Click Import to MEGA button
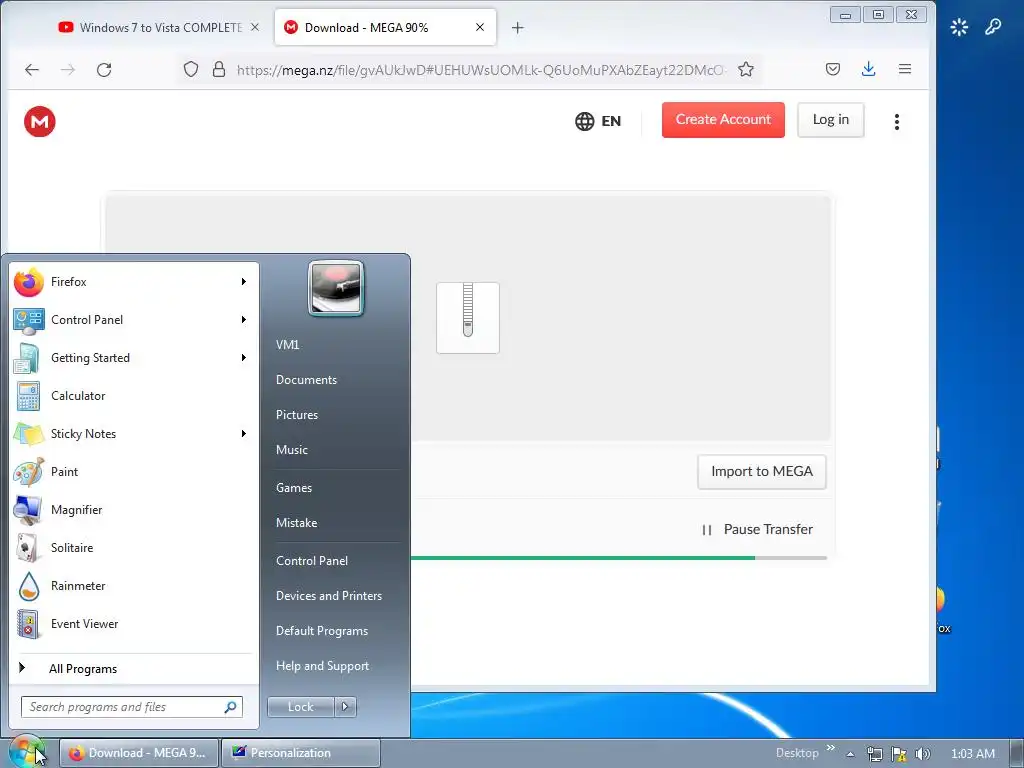The height and width of the screenshot is (768, 1024). pos(761,472)
